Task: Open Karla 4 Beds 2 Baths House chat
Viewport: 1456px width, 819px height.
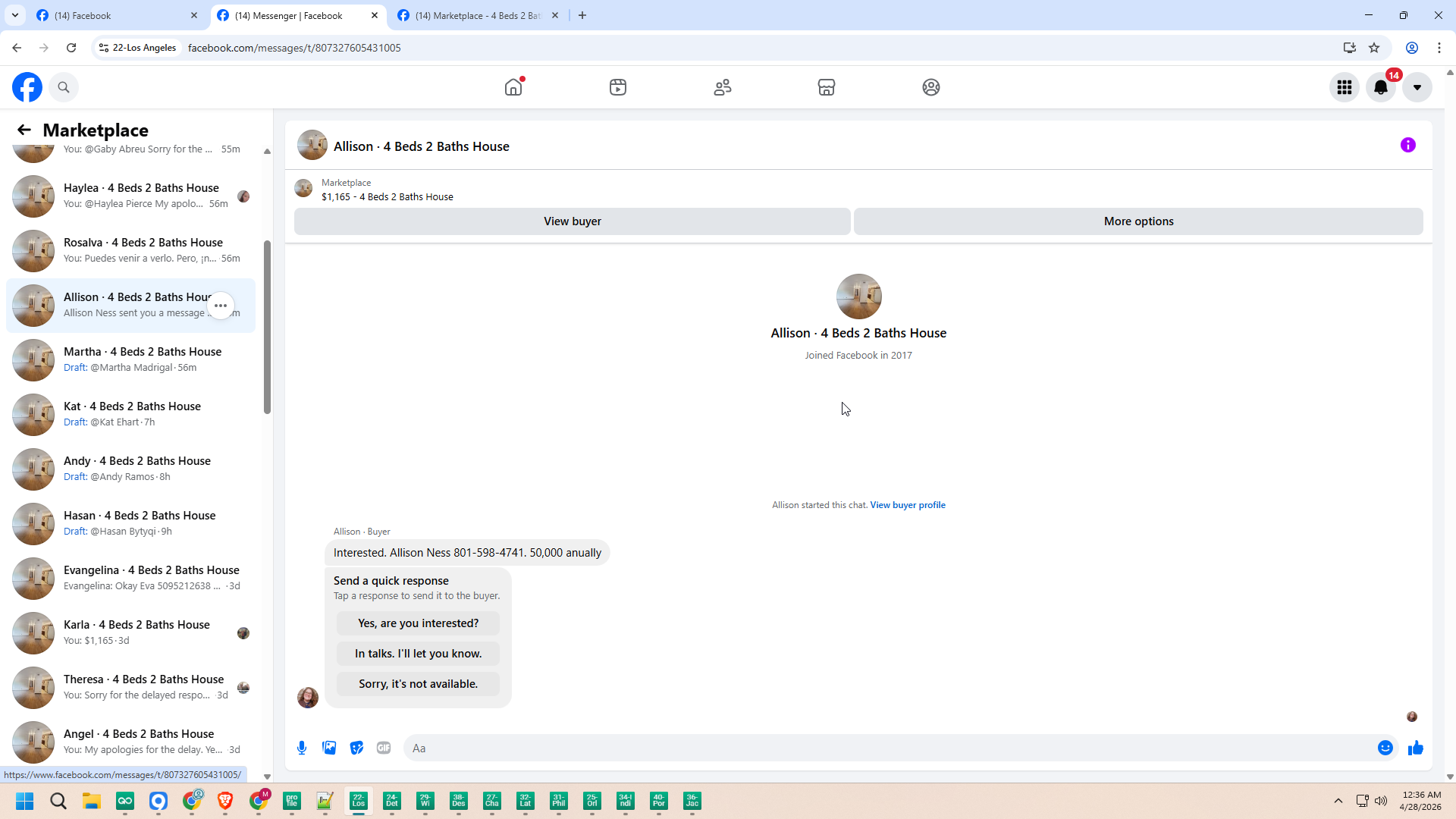Action: [x=130, y=633]
